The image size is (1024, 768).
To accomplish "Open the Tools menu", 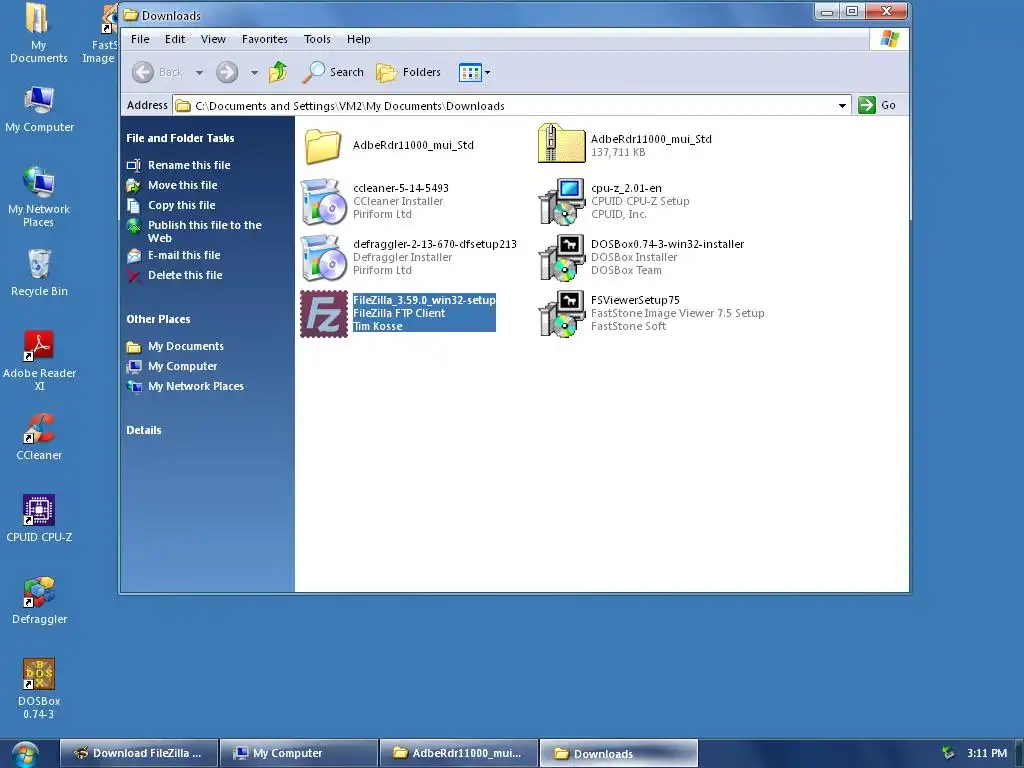I will [x=317, y=39].
